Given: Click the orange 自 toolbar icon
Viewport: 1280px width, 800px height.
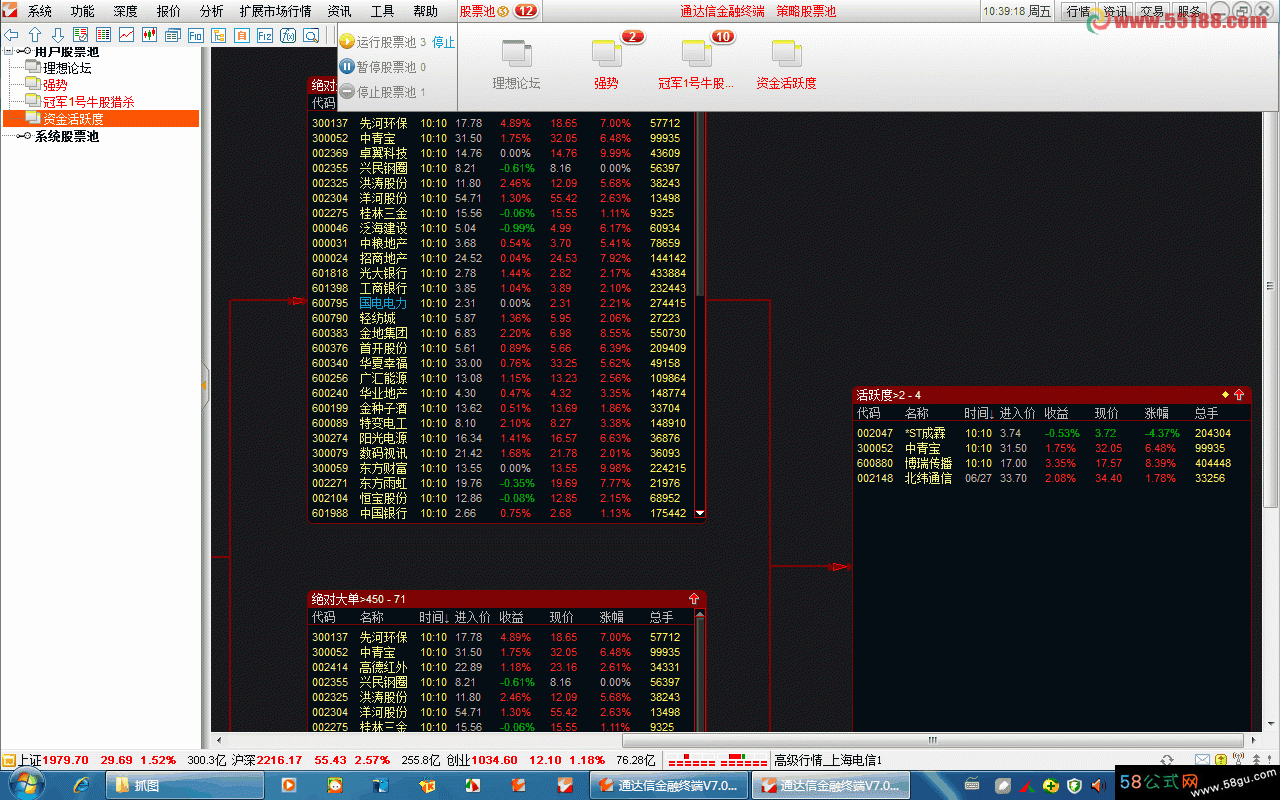Looking at the screenshot, I should pyautogui.click(x=242, y=35).
